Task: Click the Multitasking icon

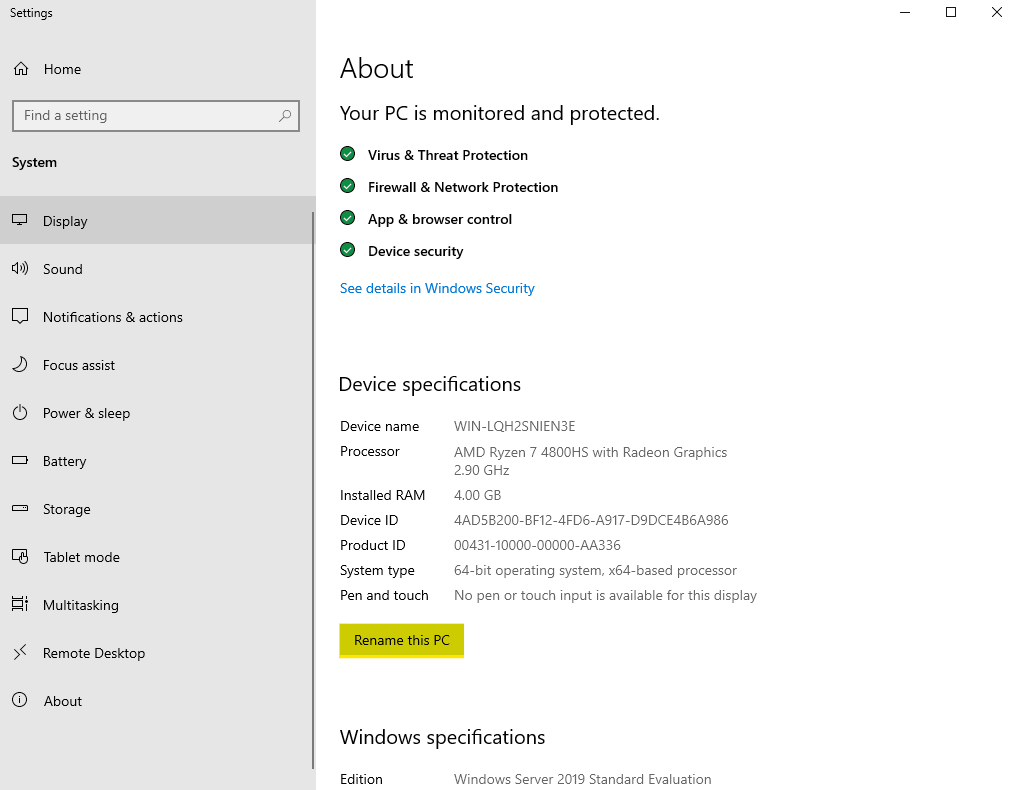Action: click(x=20, y=604)
